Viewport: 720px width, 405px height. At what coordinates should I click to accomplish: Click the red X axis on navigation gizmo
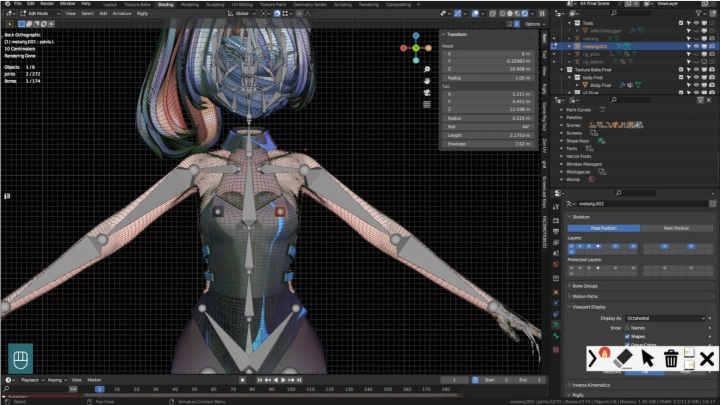click(403, 48)
